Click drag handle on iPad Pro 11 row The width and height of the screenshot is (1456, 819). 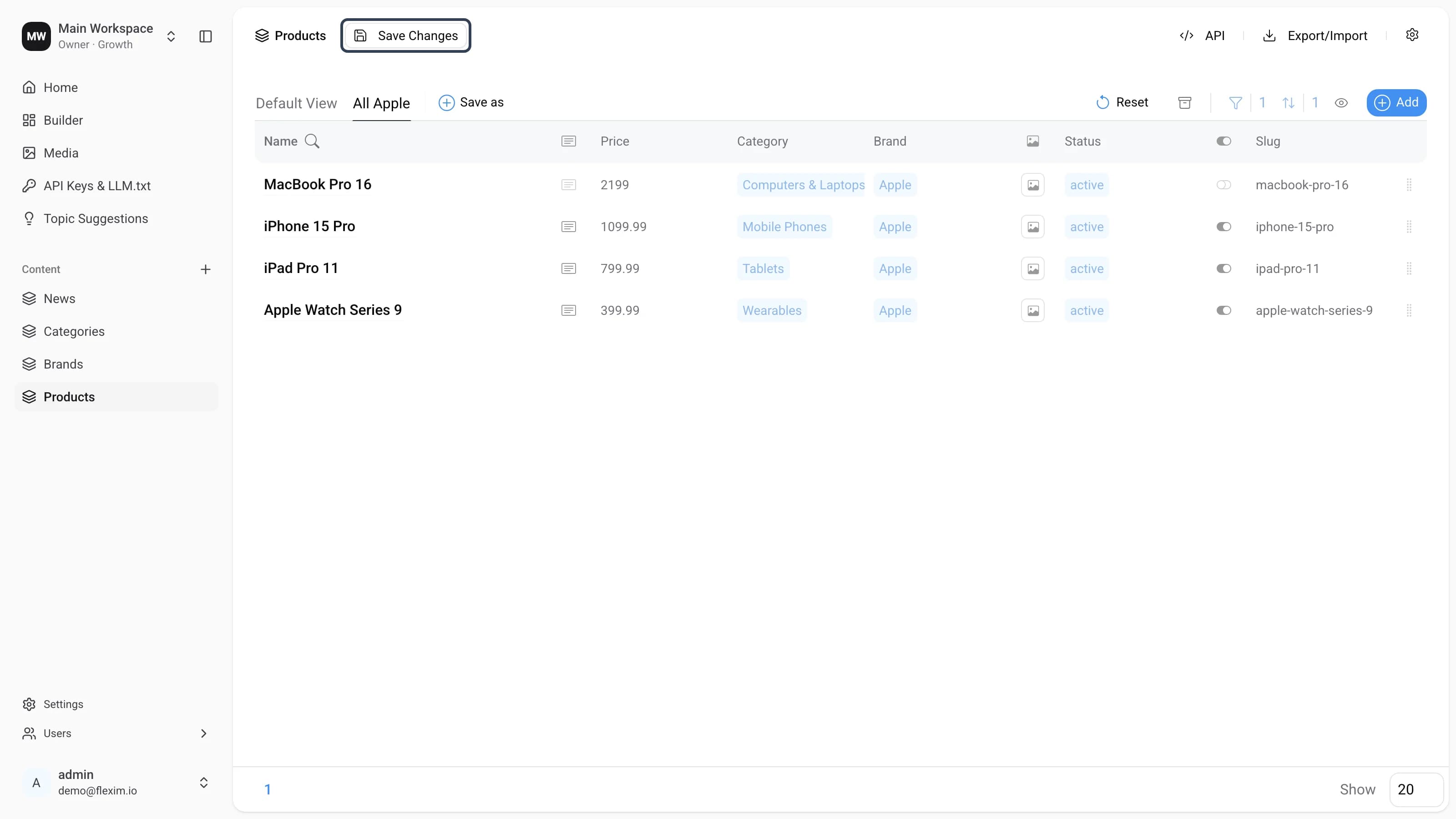(x=1409, y=268)
